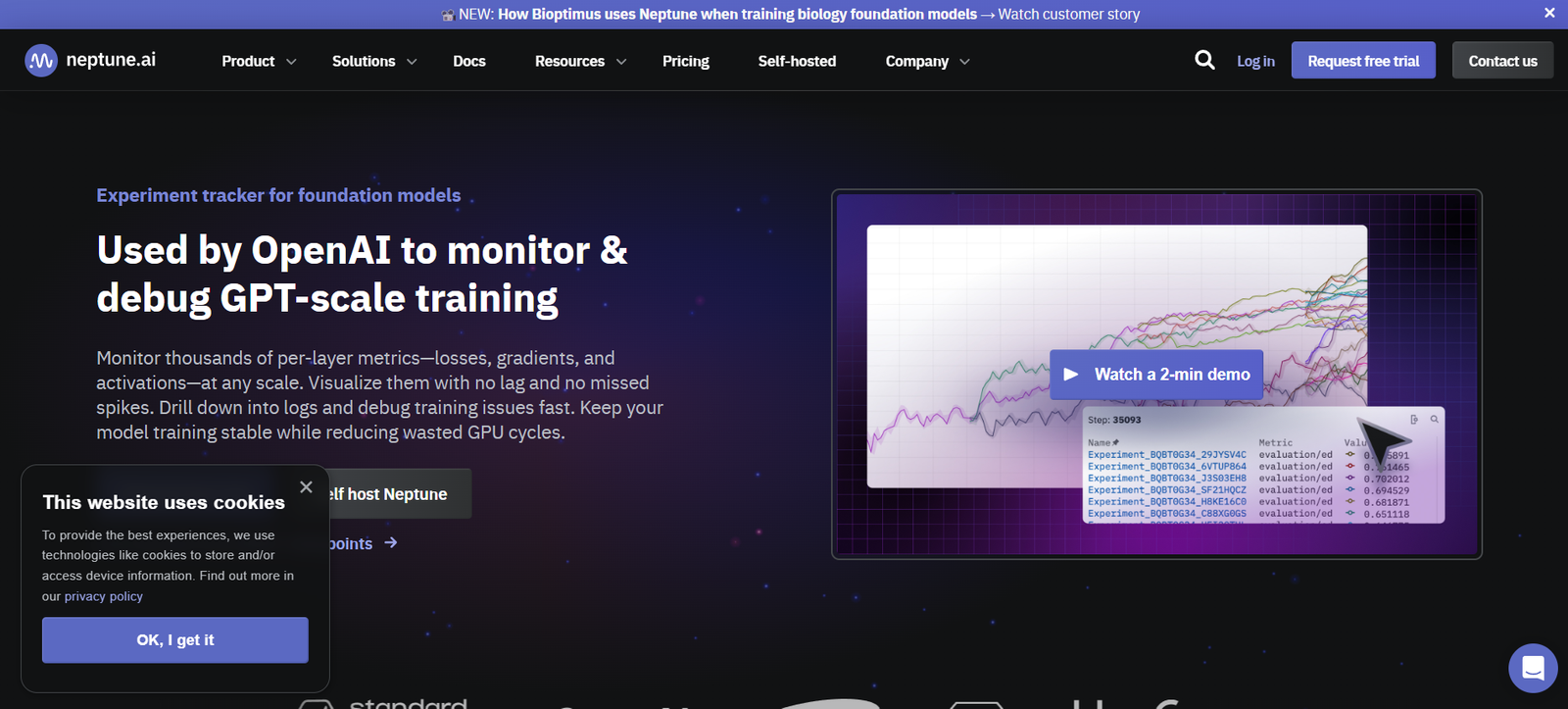Screen dimensions: 1568x709
Task: Click the Request free trial button
Action: [1362, 61]
